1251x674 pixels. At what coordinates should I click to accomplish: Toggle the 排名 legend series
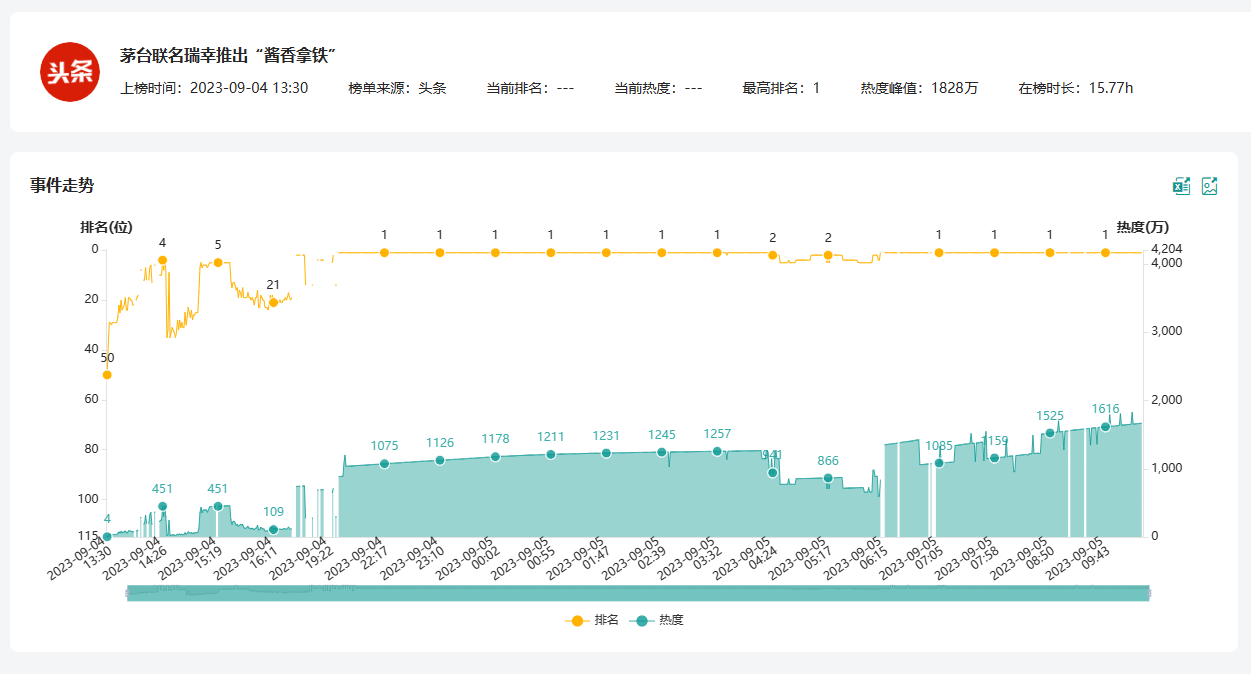point(592,620)
